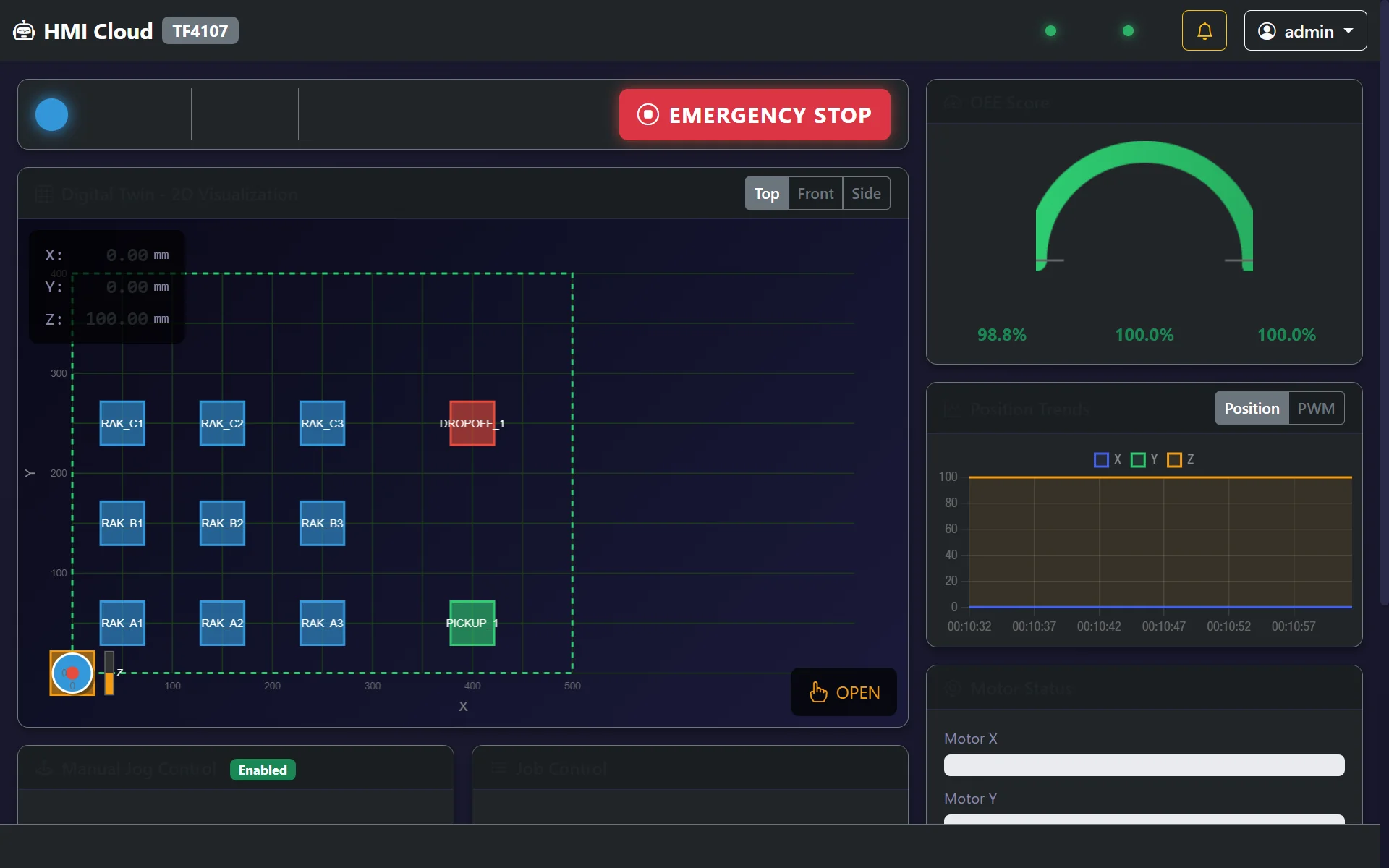Viewport: 1389px width, 868px height.
Task: Select the RAK_A2 rack slot
Action: [222, 623]
